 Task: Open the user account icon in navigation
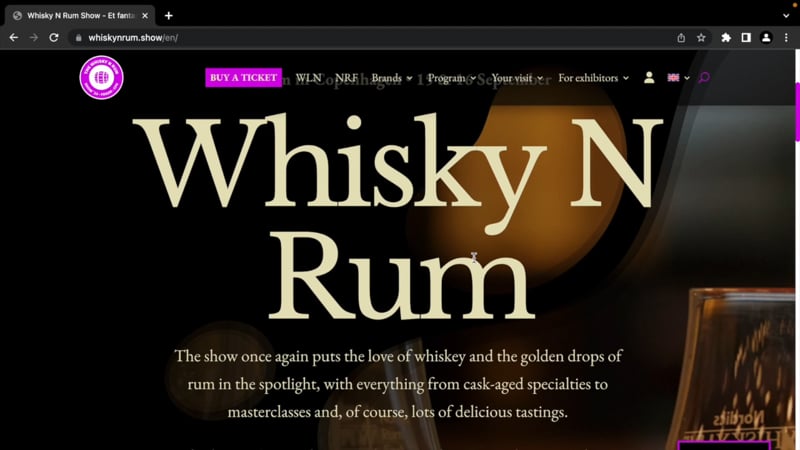coord(649,78)
